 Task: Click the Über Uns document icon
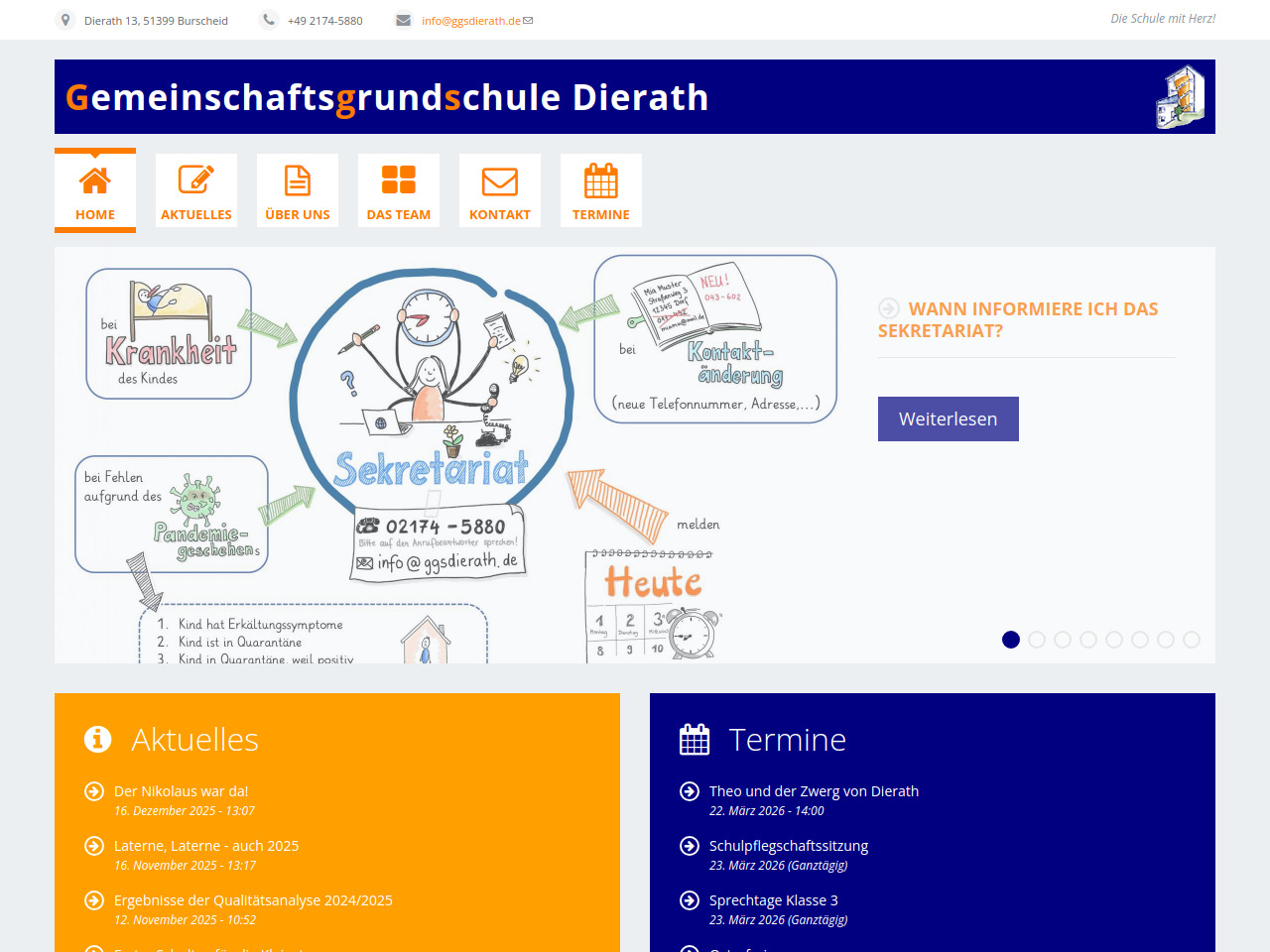point(298,181)
